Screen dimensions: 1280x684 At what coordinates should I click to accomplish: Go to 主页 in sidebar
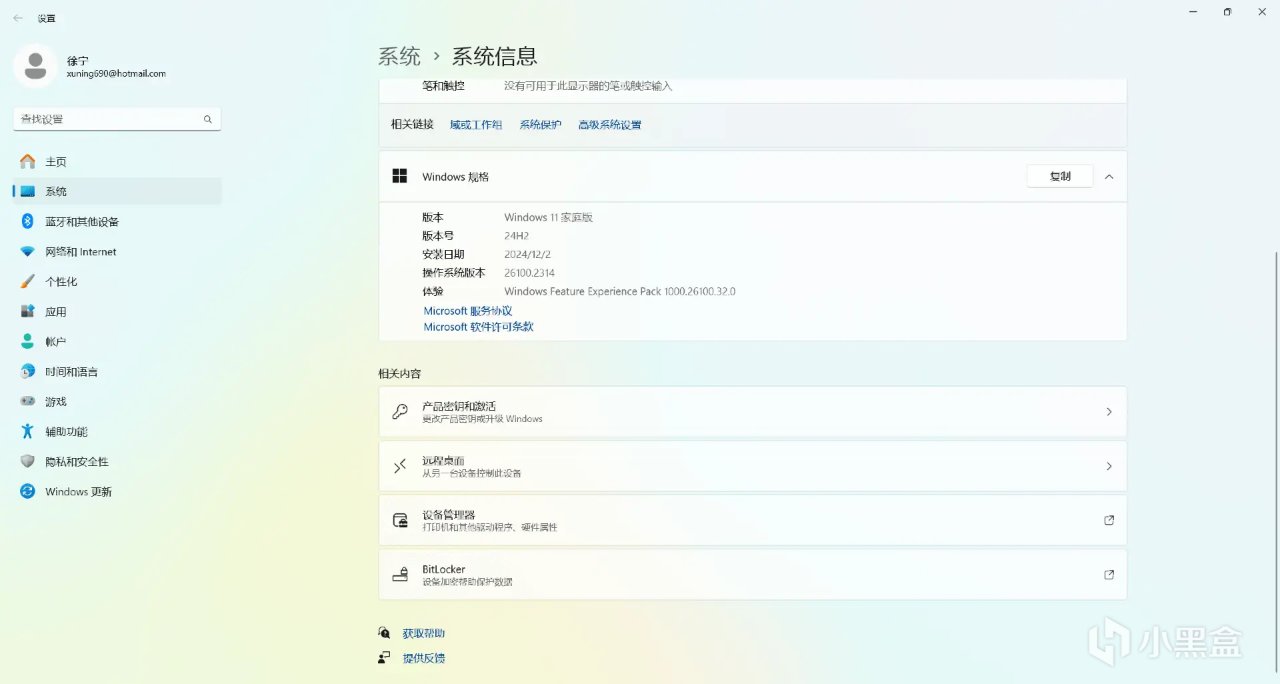[117, 161]
